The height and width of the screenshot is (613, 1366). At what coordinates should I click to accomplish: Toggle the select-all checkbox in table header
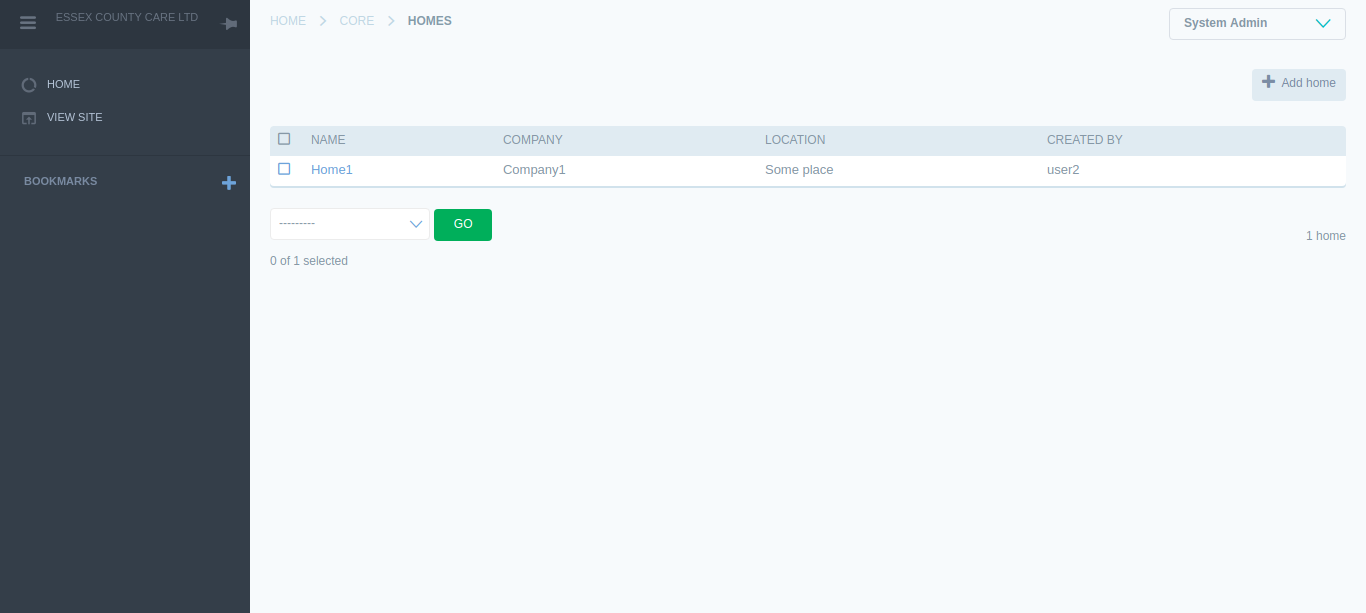284,139
